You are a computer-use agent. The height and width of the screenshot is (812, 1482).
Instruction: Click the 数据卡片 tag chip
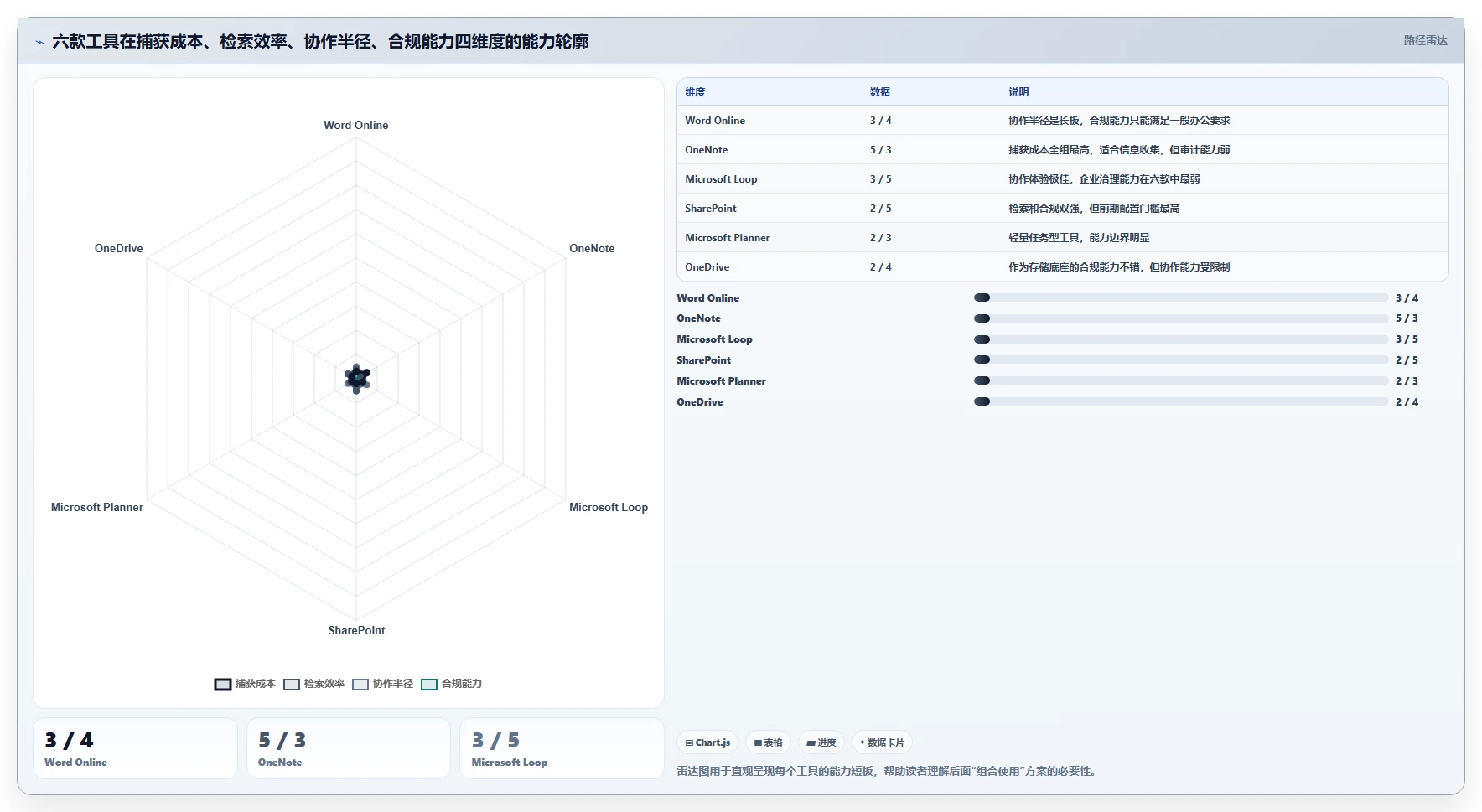[x=882, y=742]
